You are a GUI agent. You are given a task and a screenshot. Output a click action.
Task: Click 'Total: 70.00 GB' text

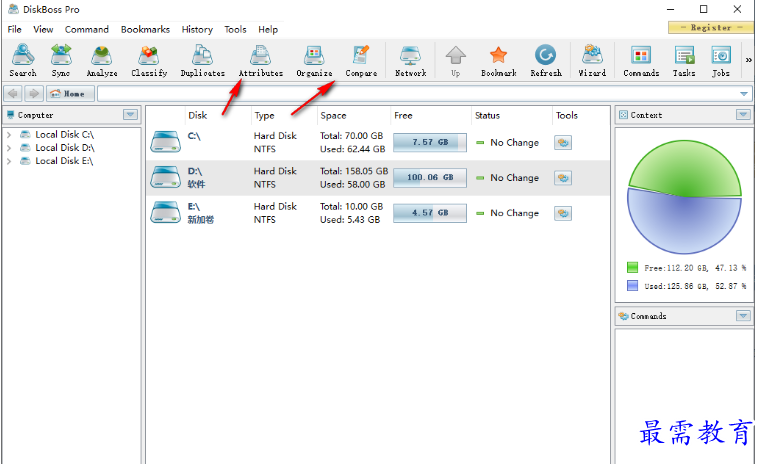[x=351, y=136]
